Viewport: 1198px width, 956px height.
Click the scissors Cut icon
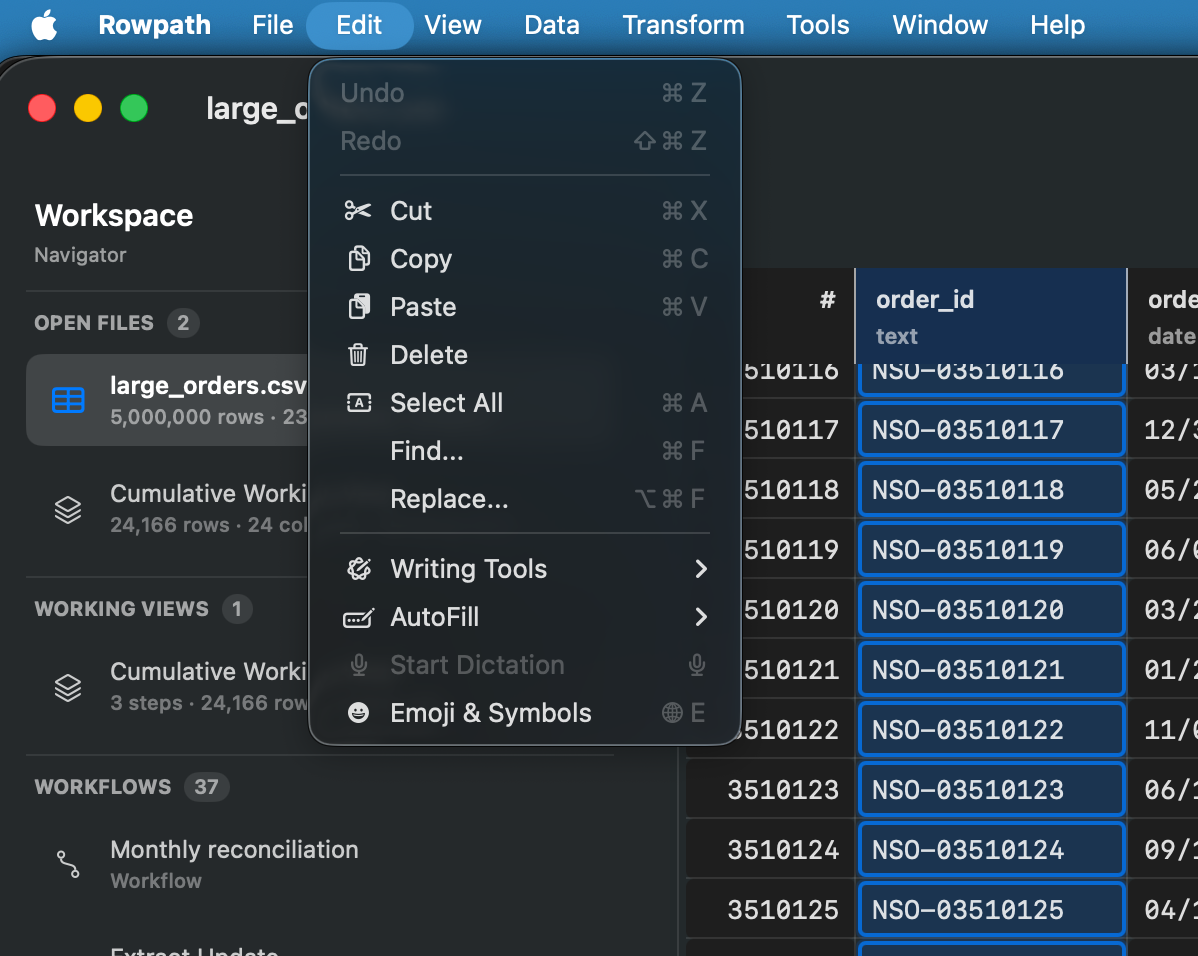click(x=358, y=210)
